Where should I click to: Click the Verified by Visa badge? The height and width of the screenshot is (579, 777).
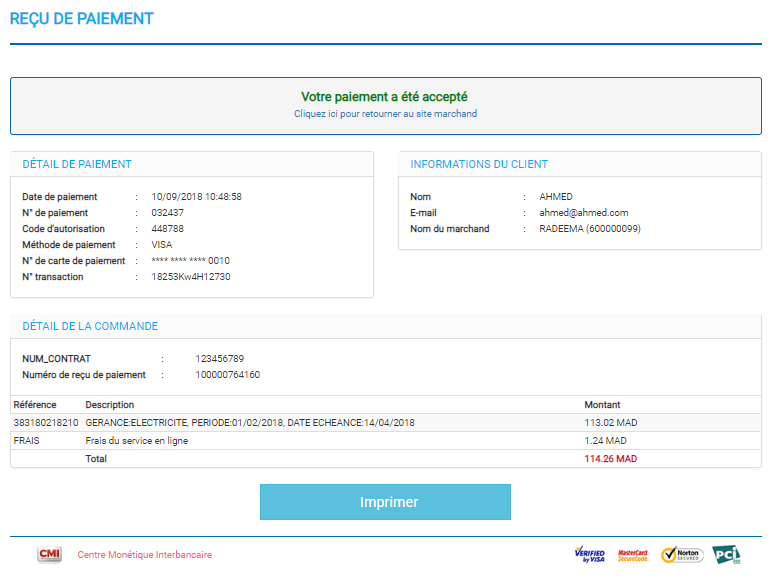click(x=589, y=555)
